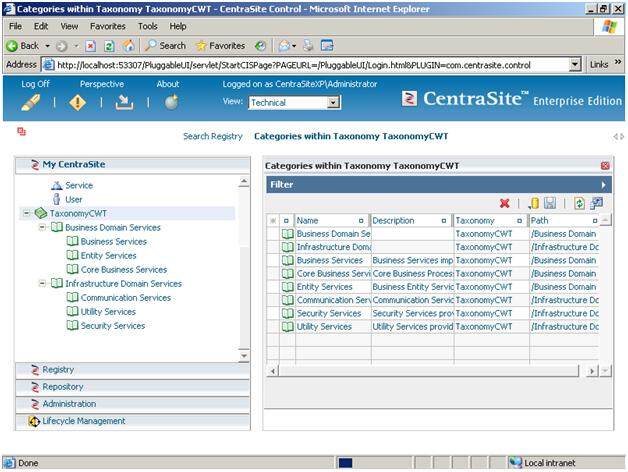The height and width of the screenshot is (472, 628).
Task: Click the book icon beside Utility Services row
Action: pos(288,327)
